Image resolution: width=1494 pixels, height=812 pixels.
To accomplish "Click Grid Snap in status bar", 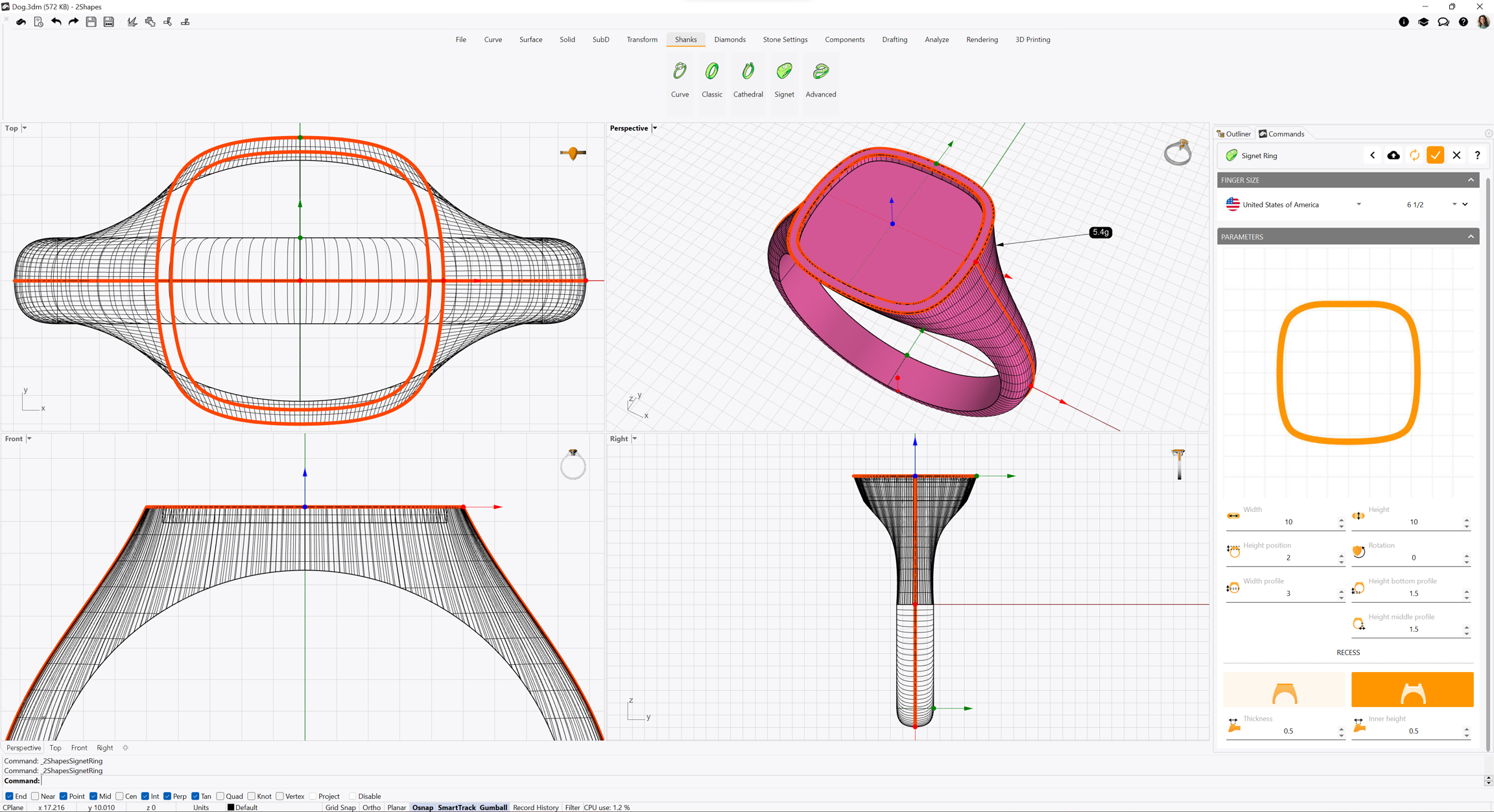I will click(x=340, y=807).
